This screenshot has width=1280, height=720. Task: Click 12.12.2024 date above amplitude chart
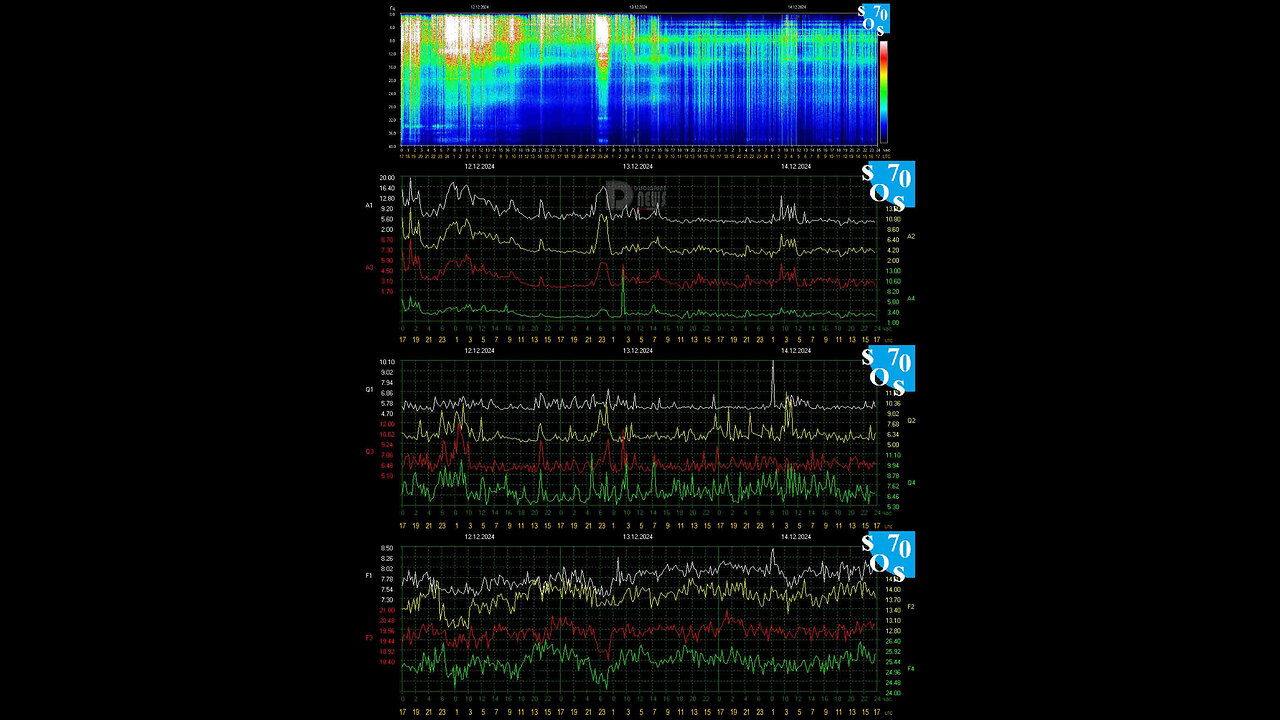pos(479,167)
